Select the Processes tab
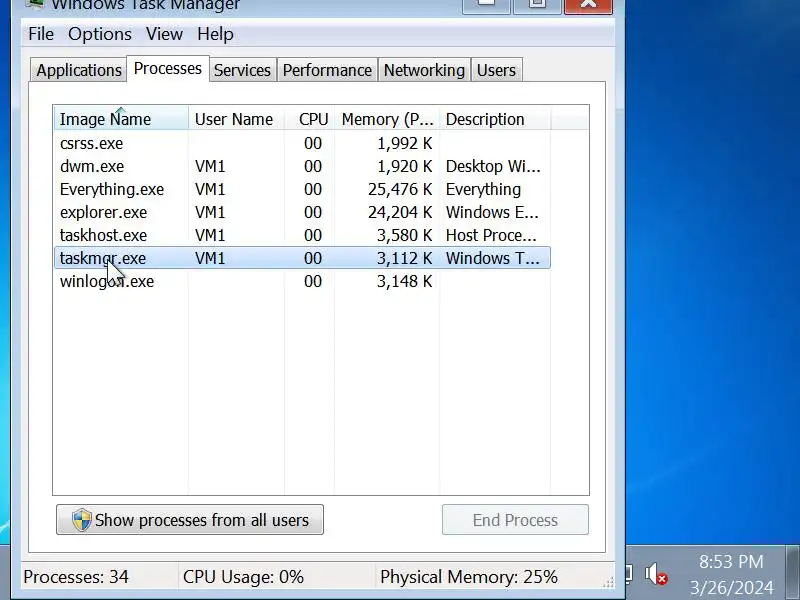The width and height of the screenshot is (800, 600). tap(168, 68)
